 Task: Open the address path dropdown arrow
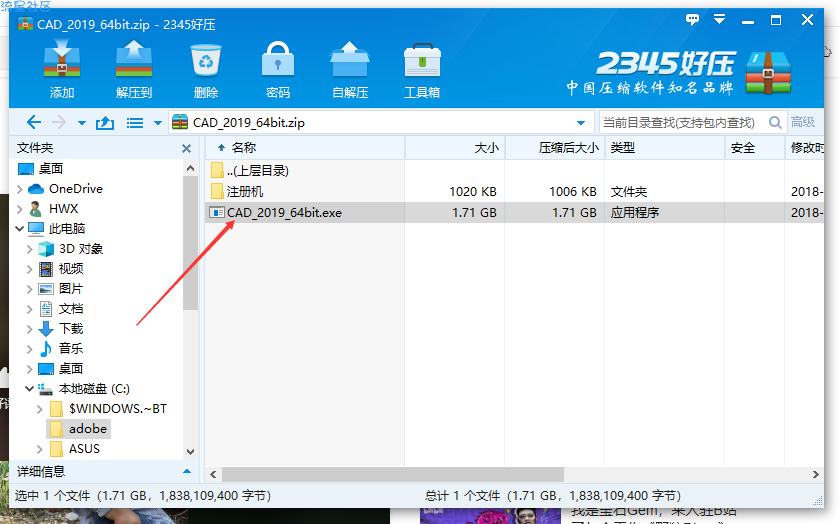tap(581, 123)
